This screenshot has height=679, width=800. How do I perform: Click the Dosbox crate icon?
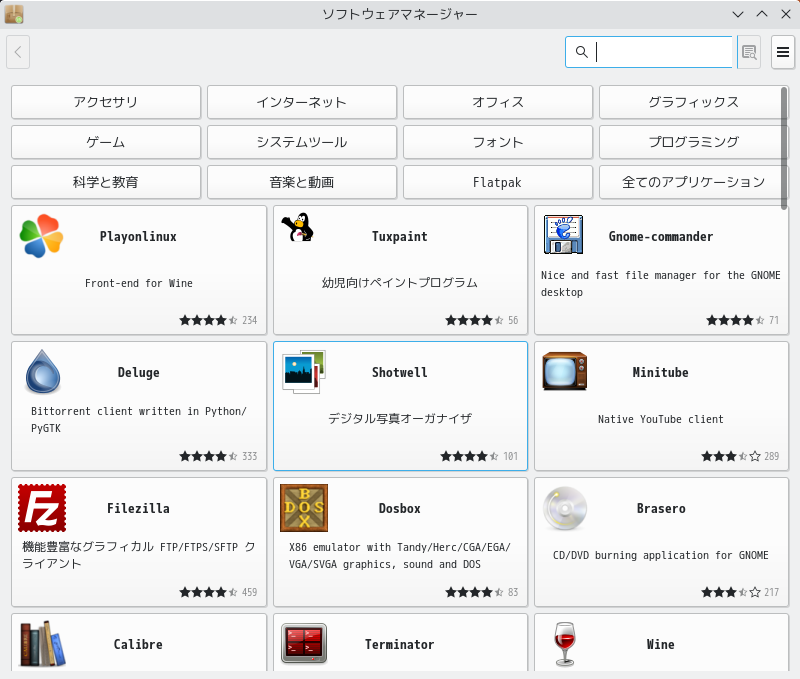tap(304, 508)
